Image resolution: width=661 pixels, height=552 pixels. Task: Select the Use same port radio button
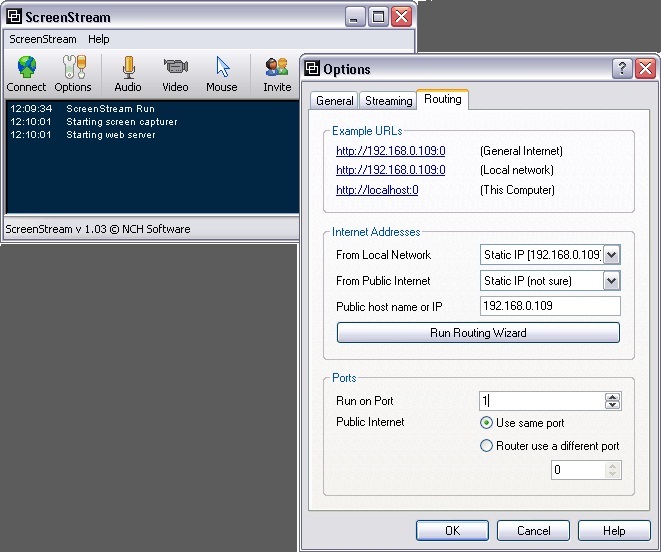pyautogui.click(x=486, y=423)
